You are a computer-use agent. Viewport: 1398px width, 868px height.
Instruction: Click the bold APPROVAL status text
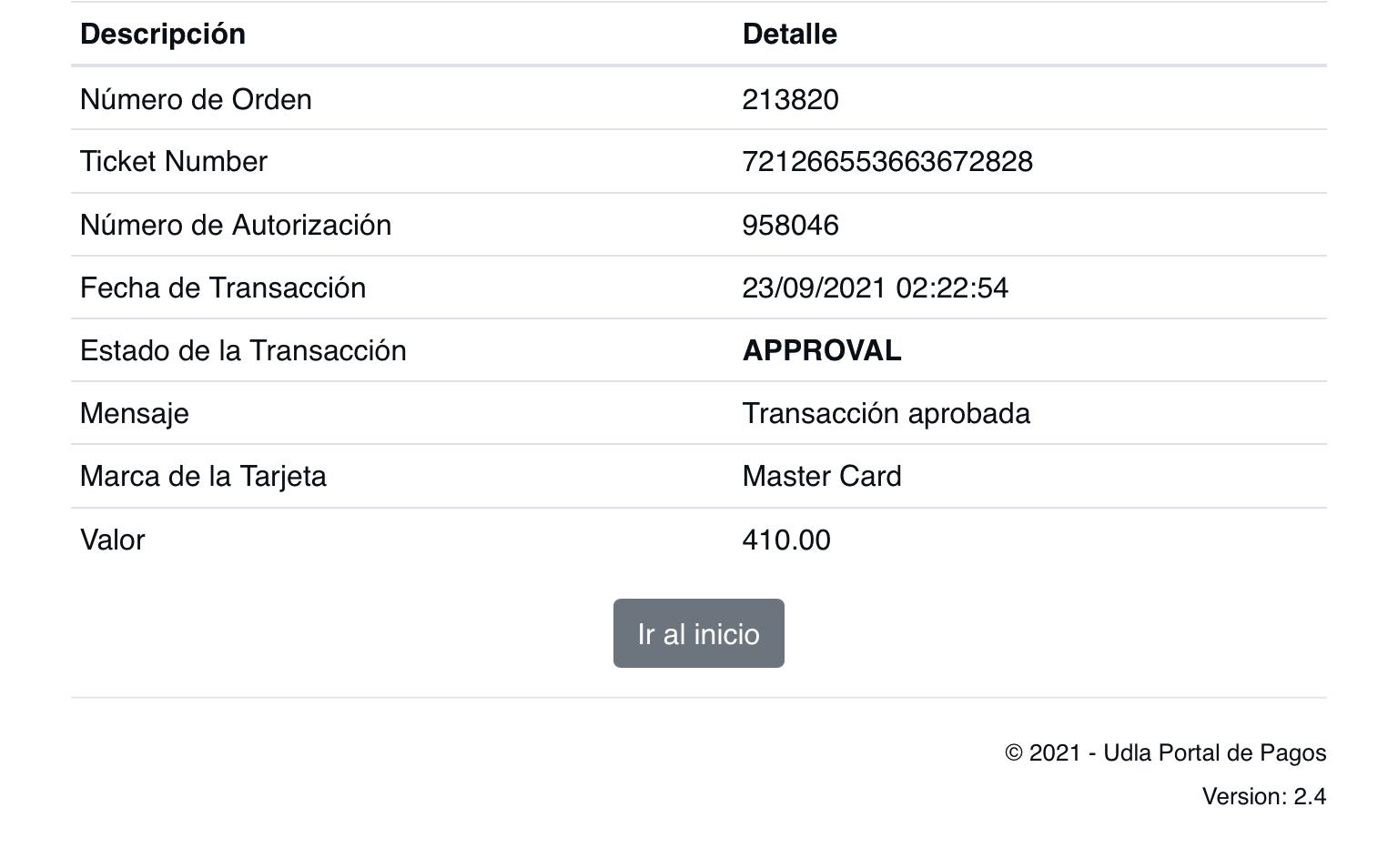pyautogui.click(x=821, y=350)
